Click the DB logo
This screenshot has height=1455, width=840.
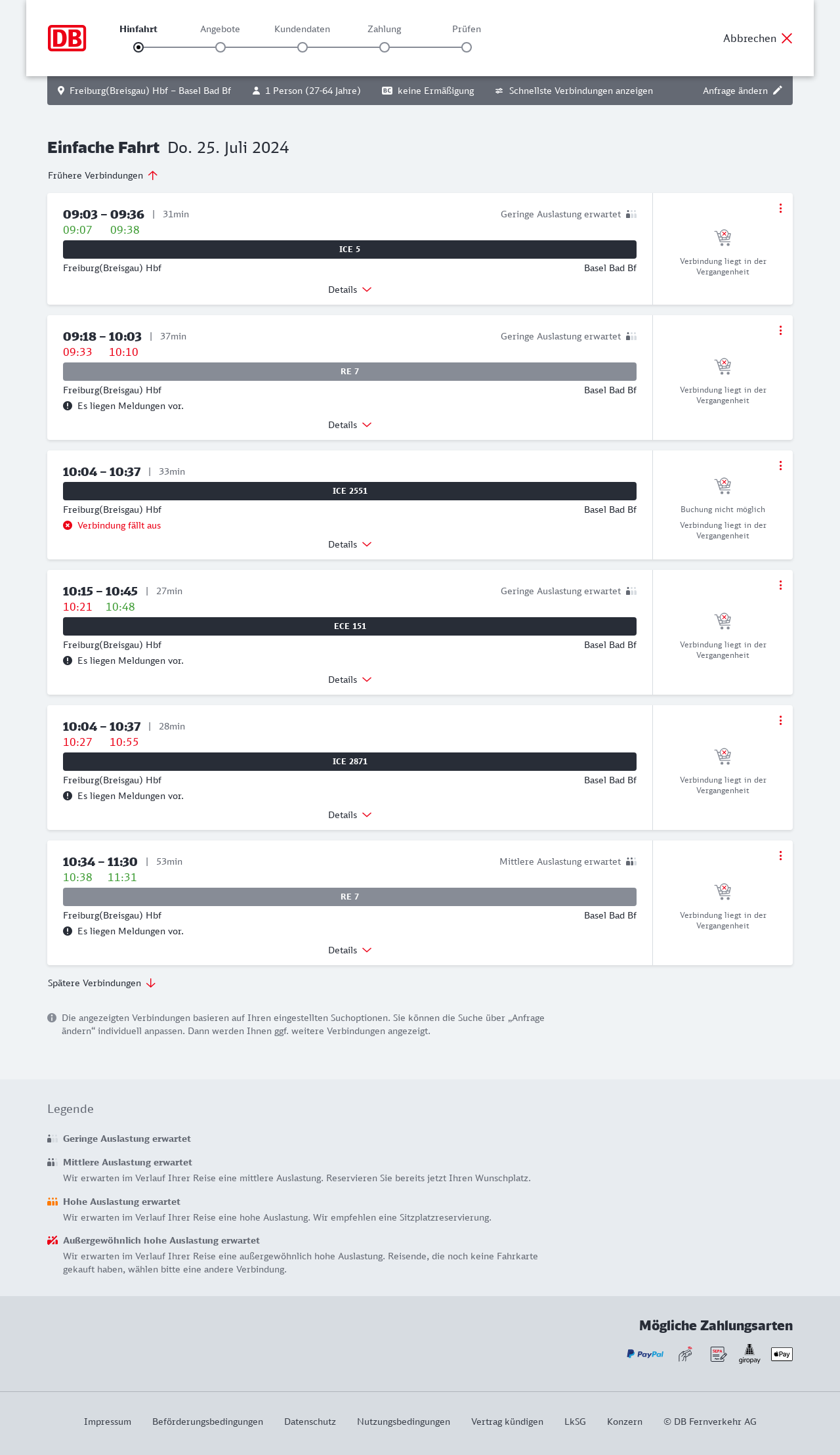pyautogui.click(x=67, y=38)
